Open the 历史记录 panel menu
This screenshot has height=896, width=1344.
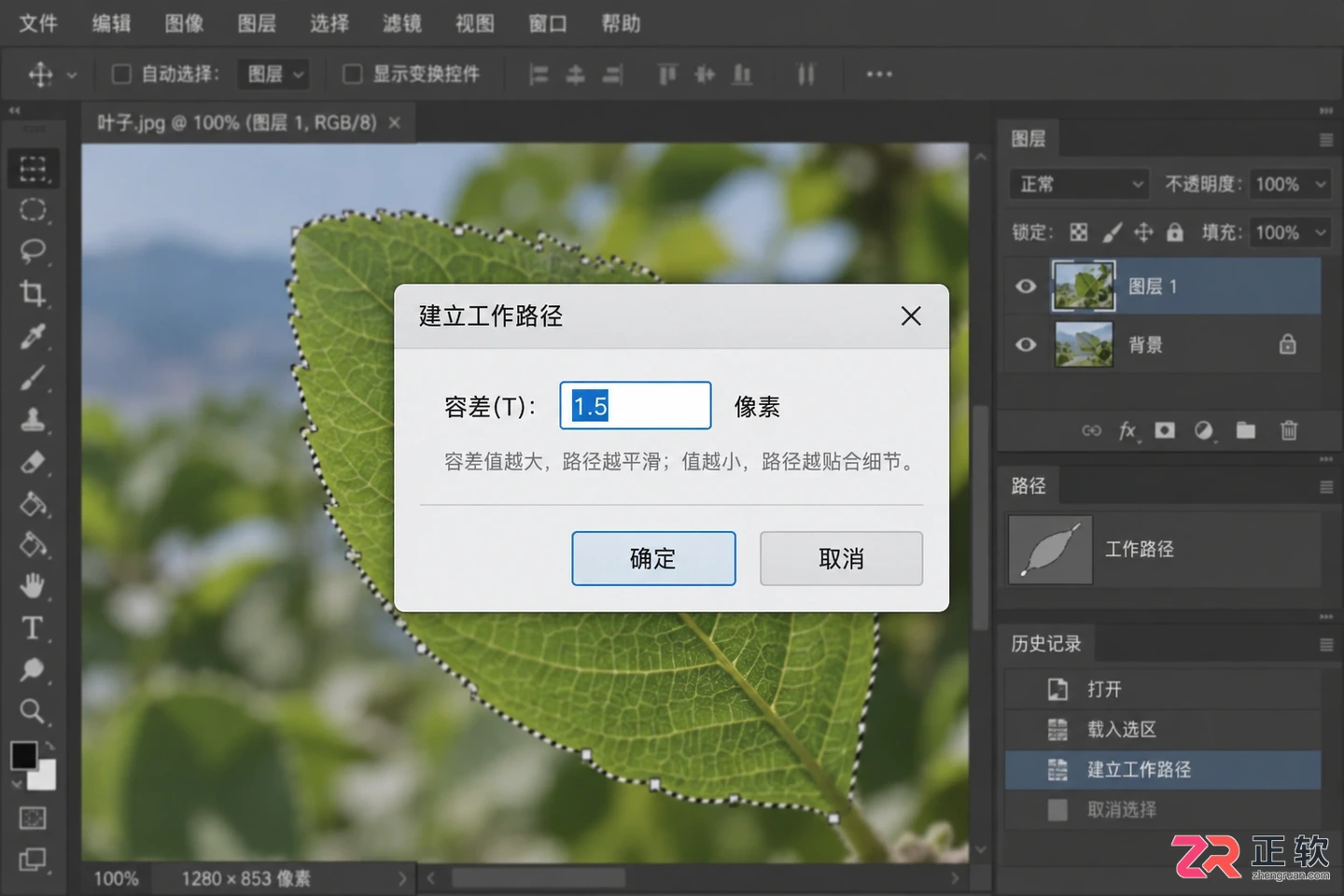pyautogui.click(x=1326, y=645)
